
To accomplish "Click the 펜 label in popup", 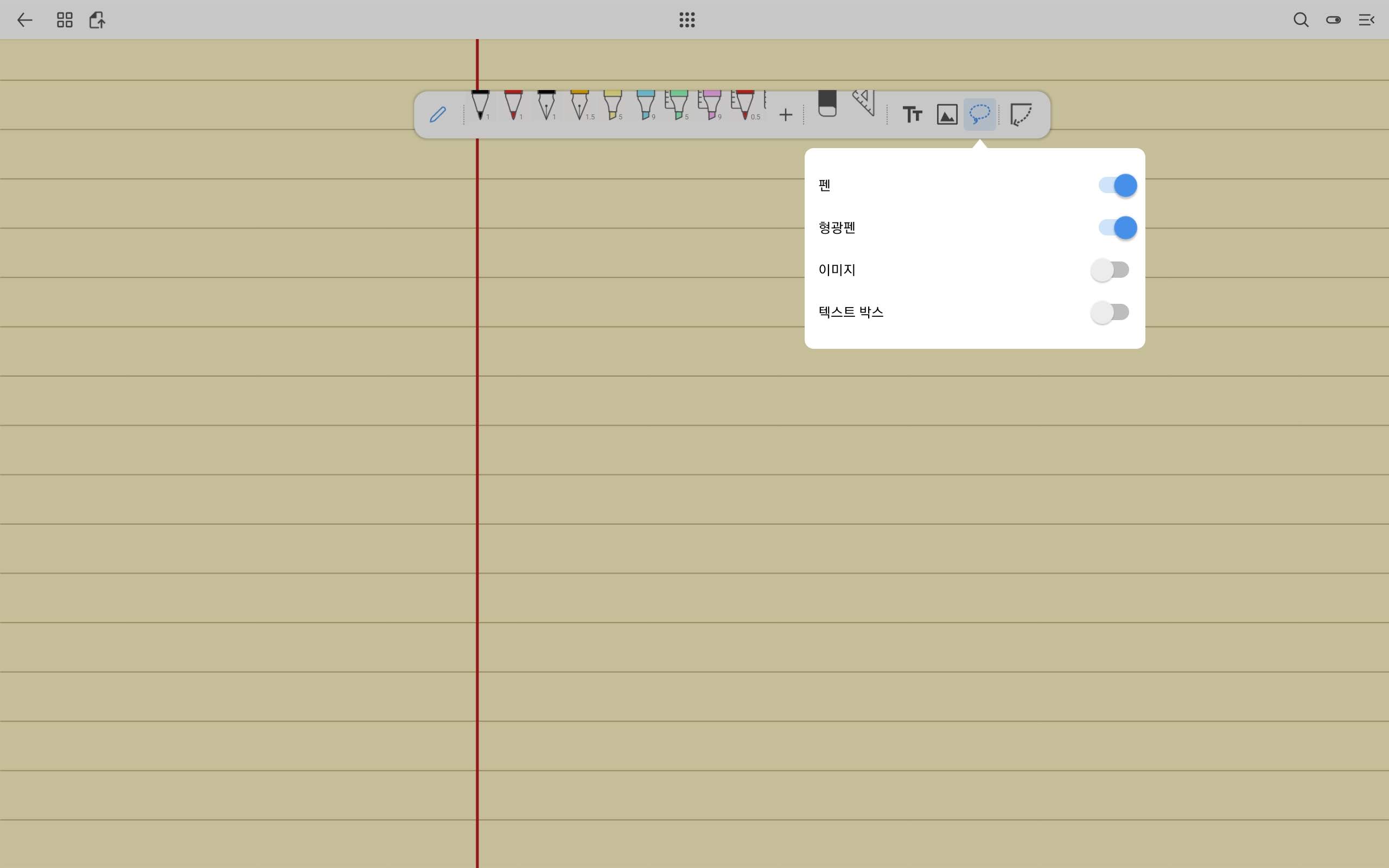I will (x=825, y=186).
